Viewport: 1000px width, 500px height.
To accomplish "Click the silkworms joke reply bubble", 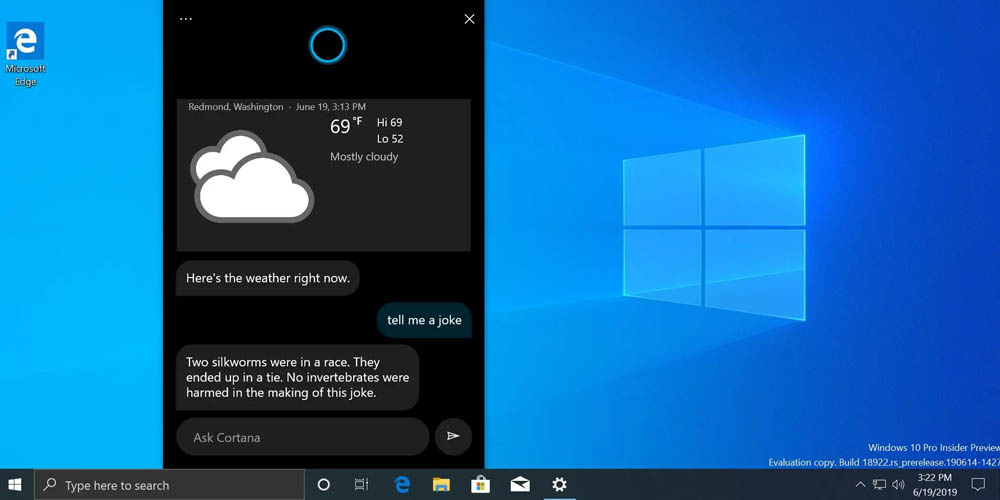I will click(x=297, y=378).
